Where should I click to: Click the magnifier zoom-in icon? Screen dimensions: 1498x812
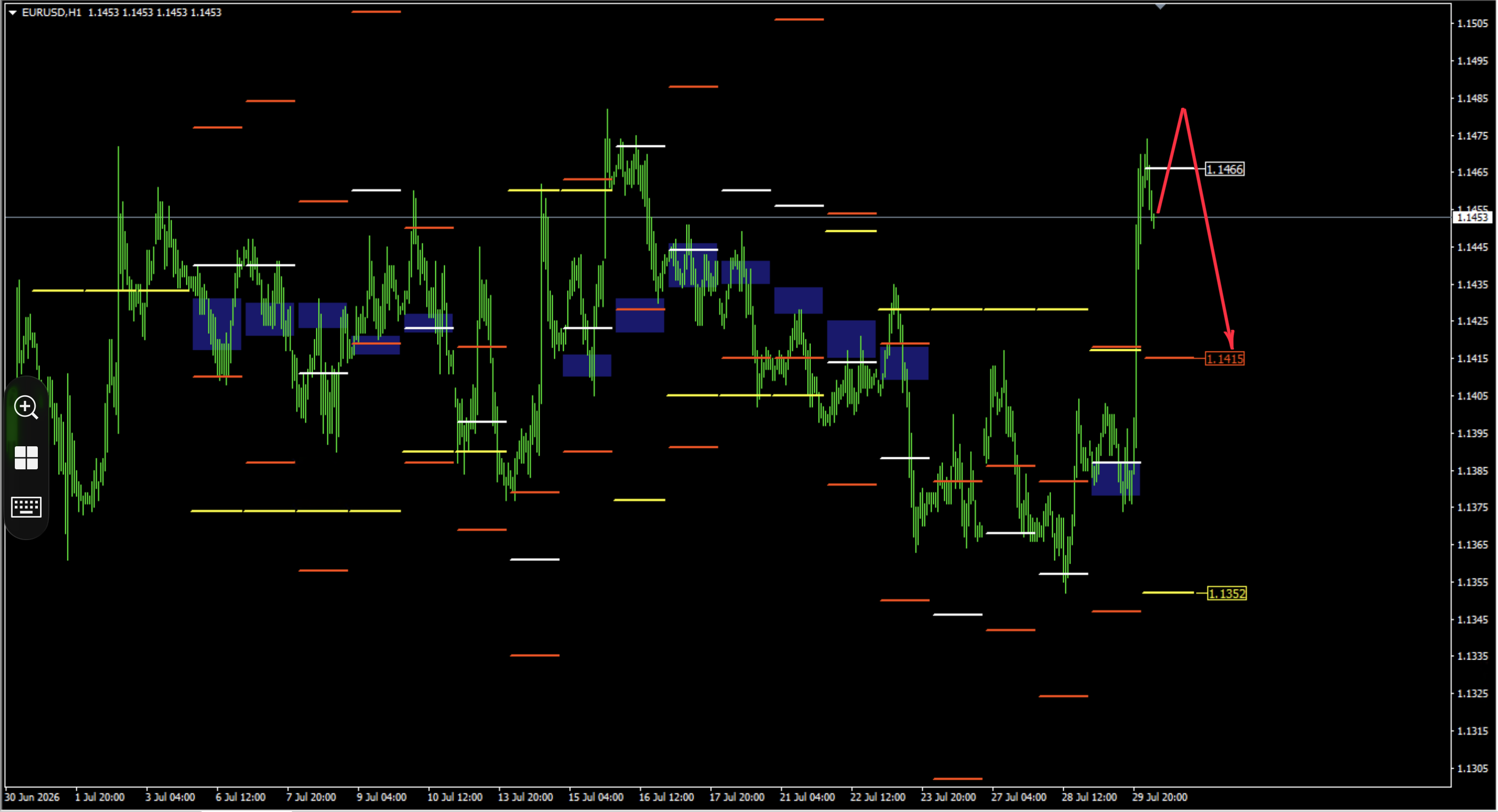pyautogui.click(x=26, y=407)
